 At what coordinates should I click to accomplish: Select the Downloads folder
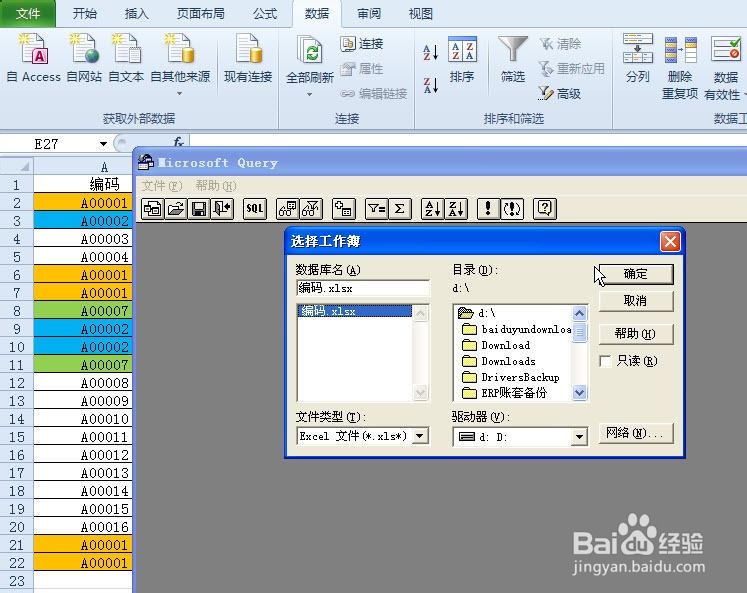[499, 361]
